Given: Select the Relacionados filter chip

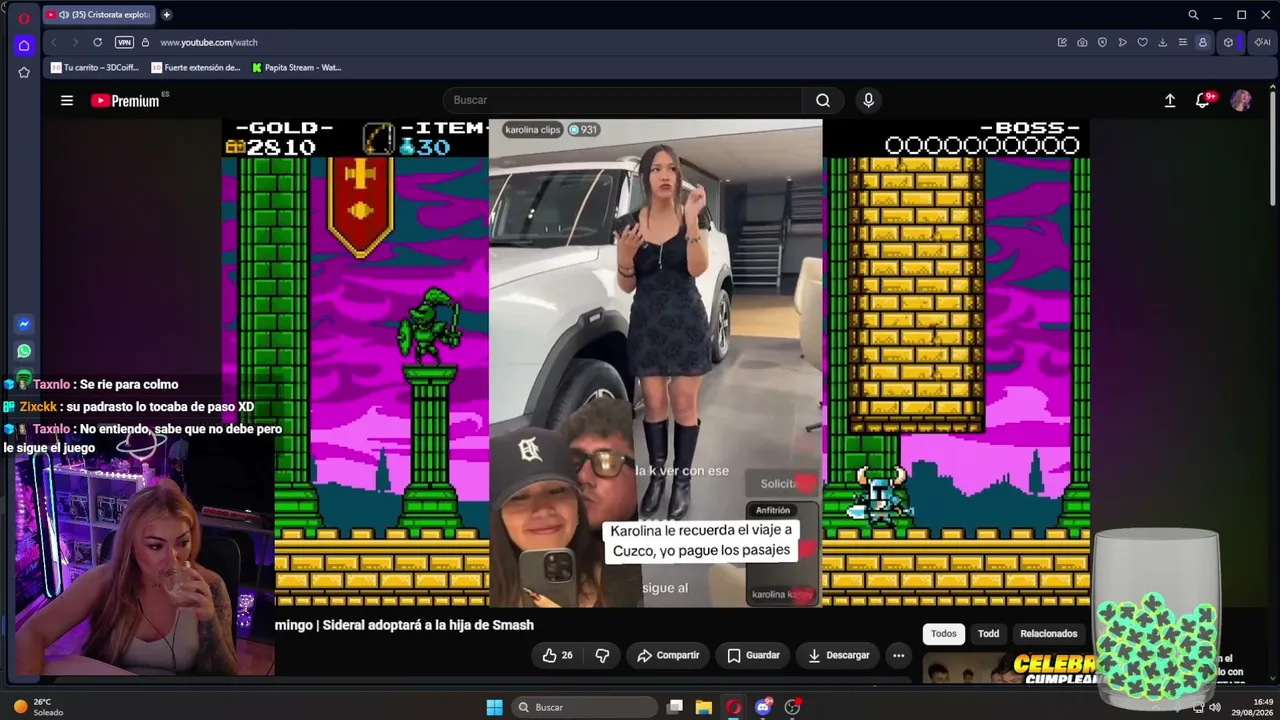Looking at the screenshot, I should [1048, 634].
